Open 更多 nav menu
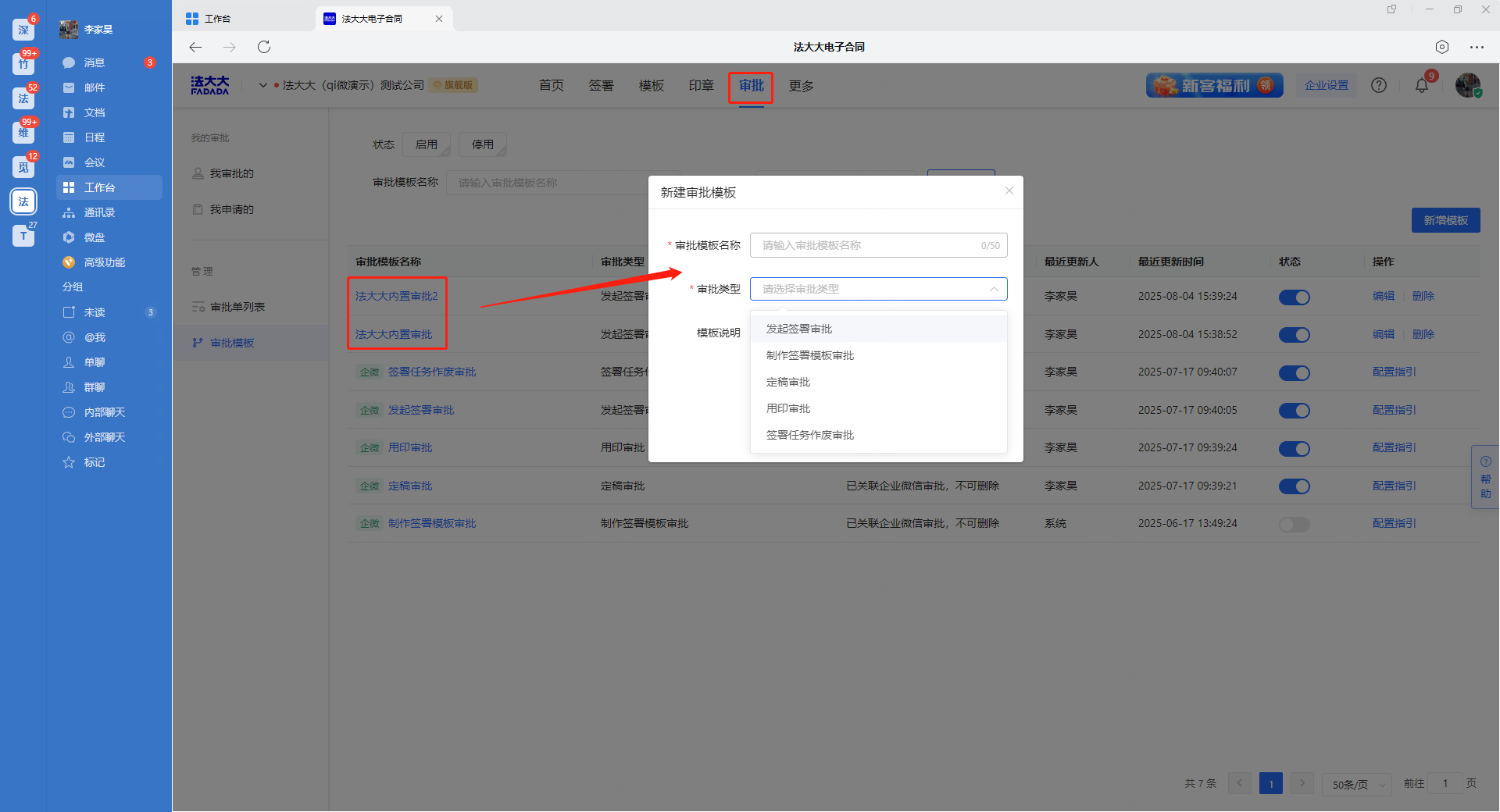Viewport: 1500px width, 812px height. tap(802, 86)
